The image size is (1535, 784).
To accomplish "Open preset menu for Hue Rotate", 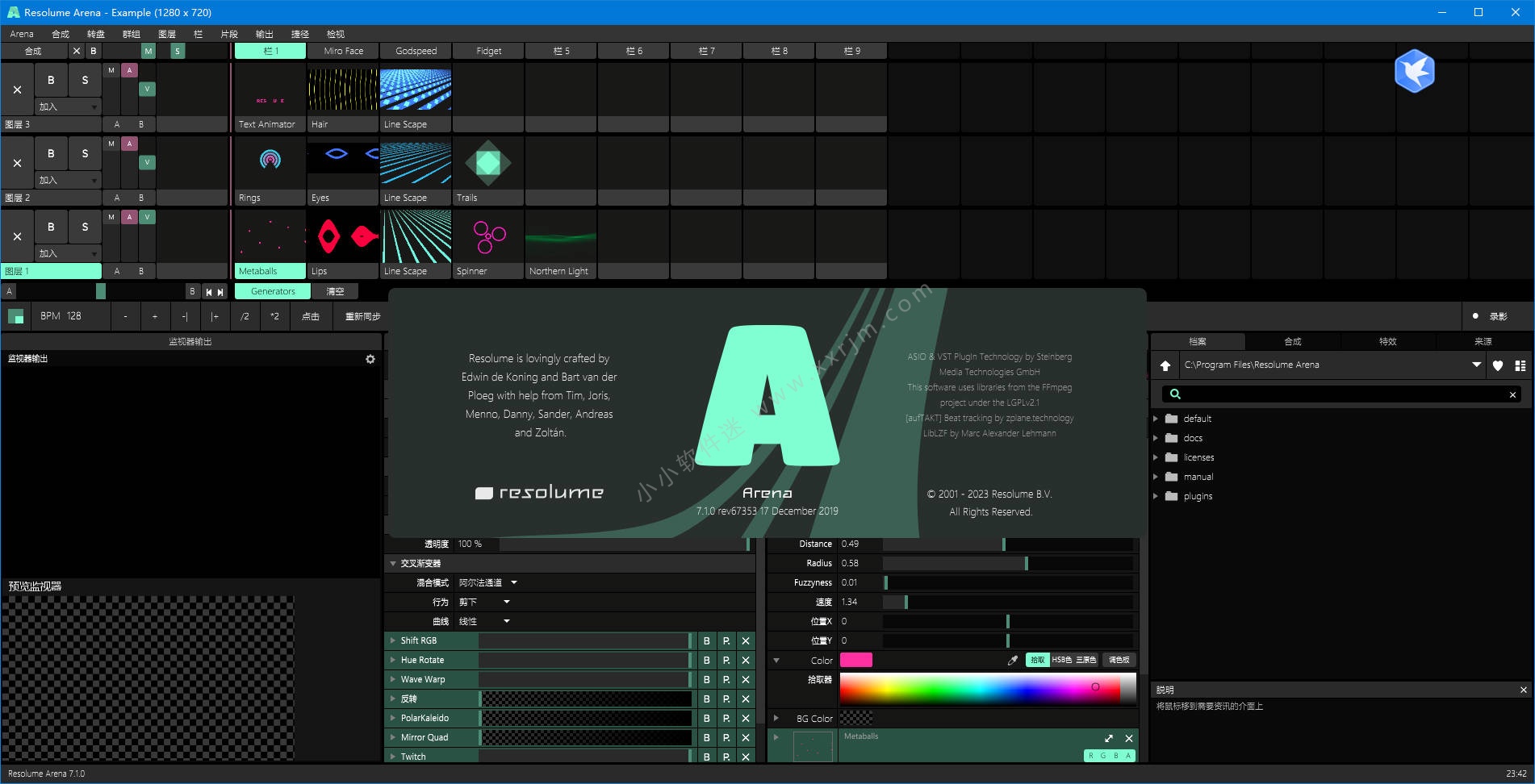I will 726,660.
